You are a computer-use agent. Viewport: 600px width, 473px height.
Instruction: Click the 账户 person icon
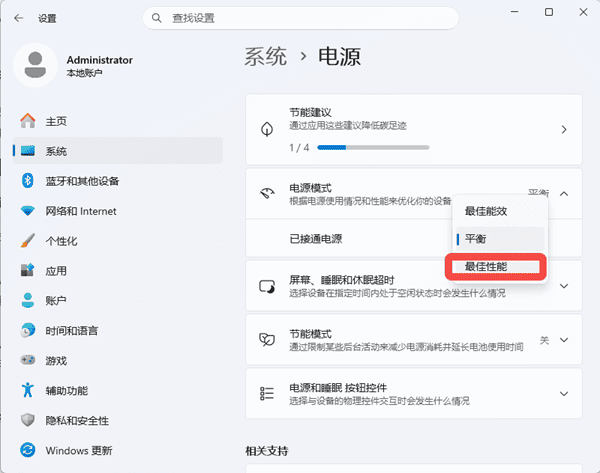coord(28,300)
